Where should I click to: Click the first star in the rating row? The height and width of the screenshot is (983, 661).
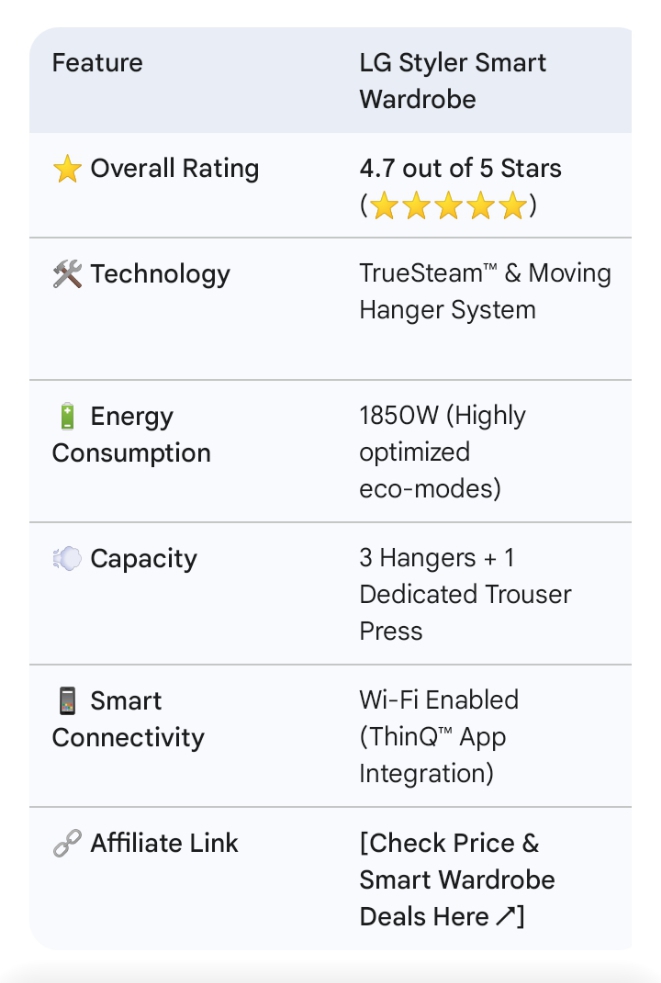pos(384,206)
